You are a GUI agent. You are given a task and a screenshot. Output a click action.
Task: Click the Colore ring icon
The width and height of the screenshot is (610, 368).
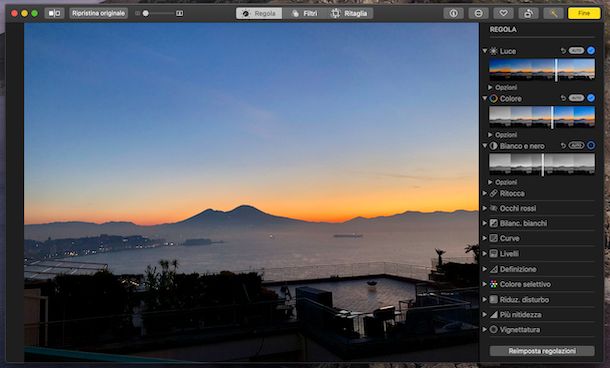pyautogui.click(x=494, y=98)
